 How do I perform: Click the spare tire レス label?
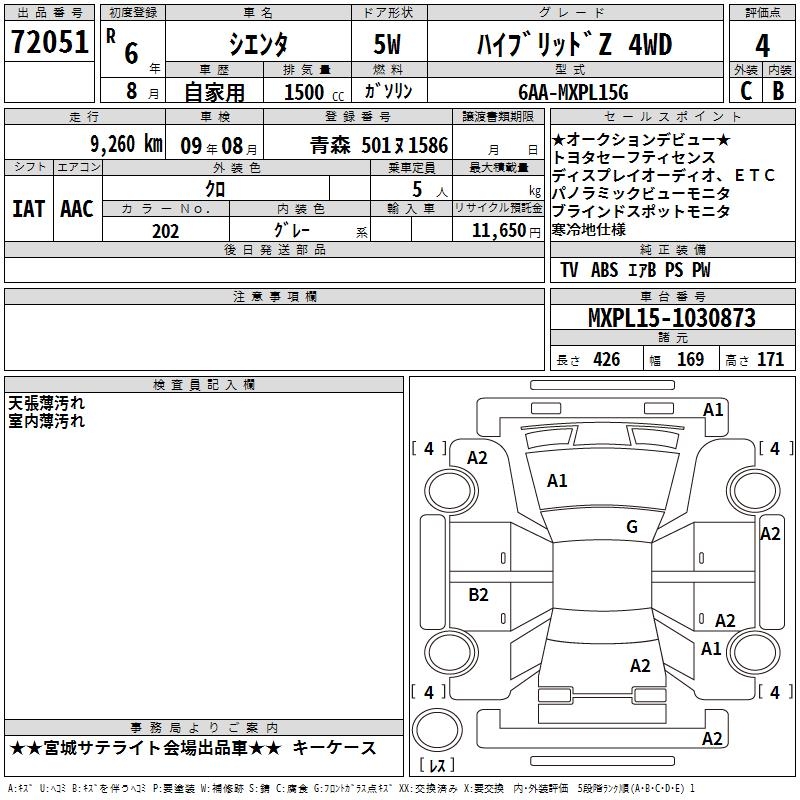pos(437,765)
